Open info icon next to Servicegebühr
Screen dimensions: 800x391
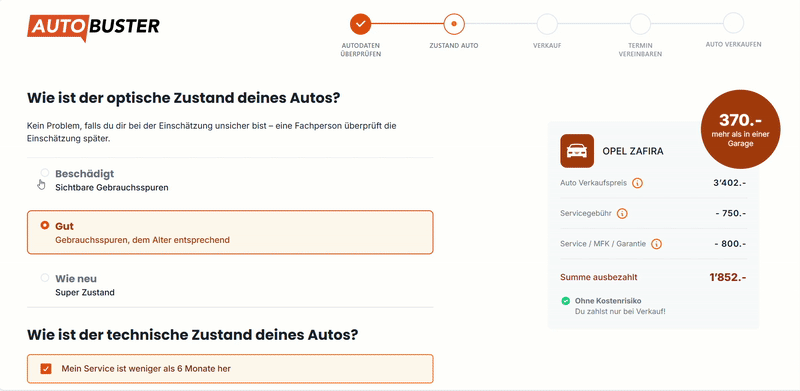622,213
